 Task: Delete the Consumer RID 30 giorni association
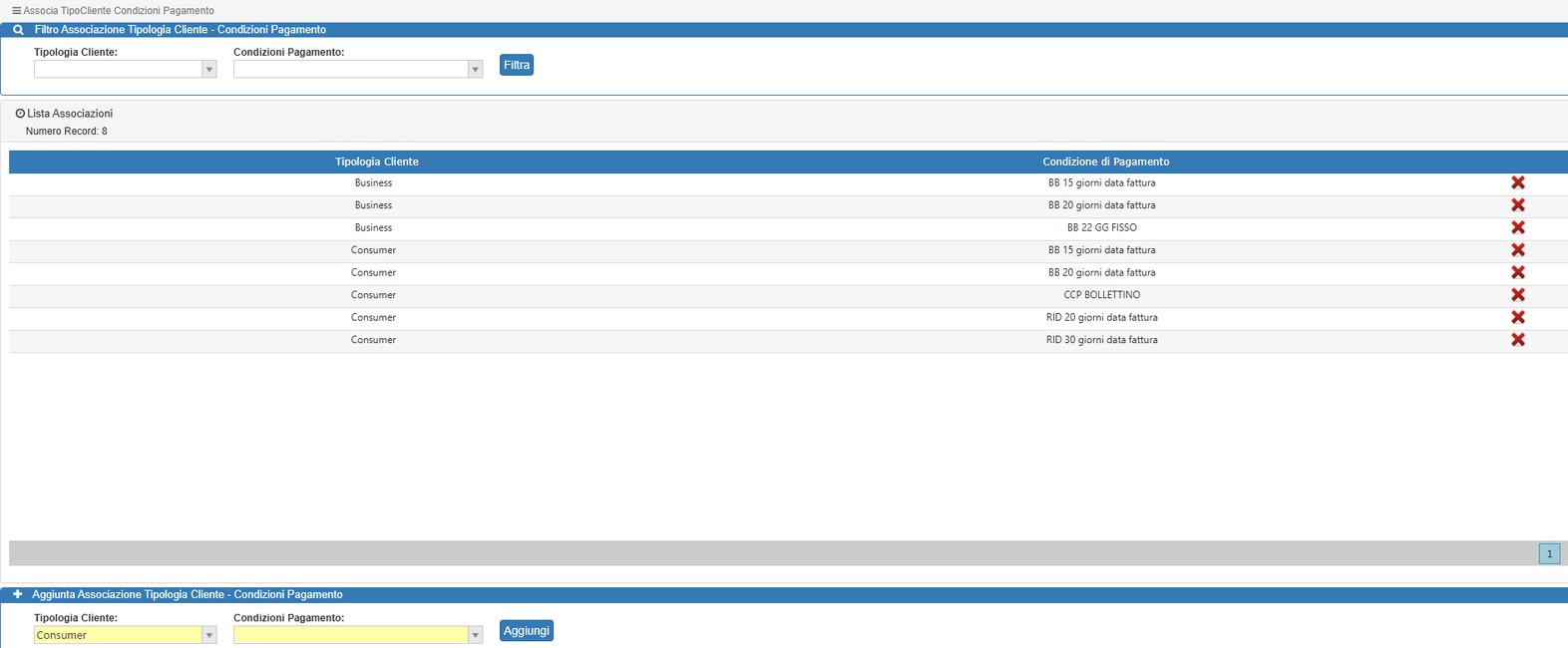tap(1517, 340)
